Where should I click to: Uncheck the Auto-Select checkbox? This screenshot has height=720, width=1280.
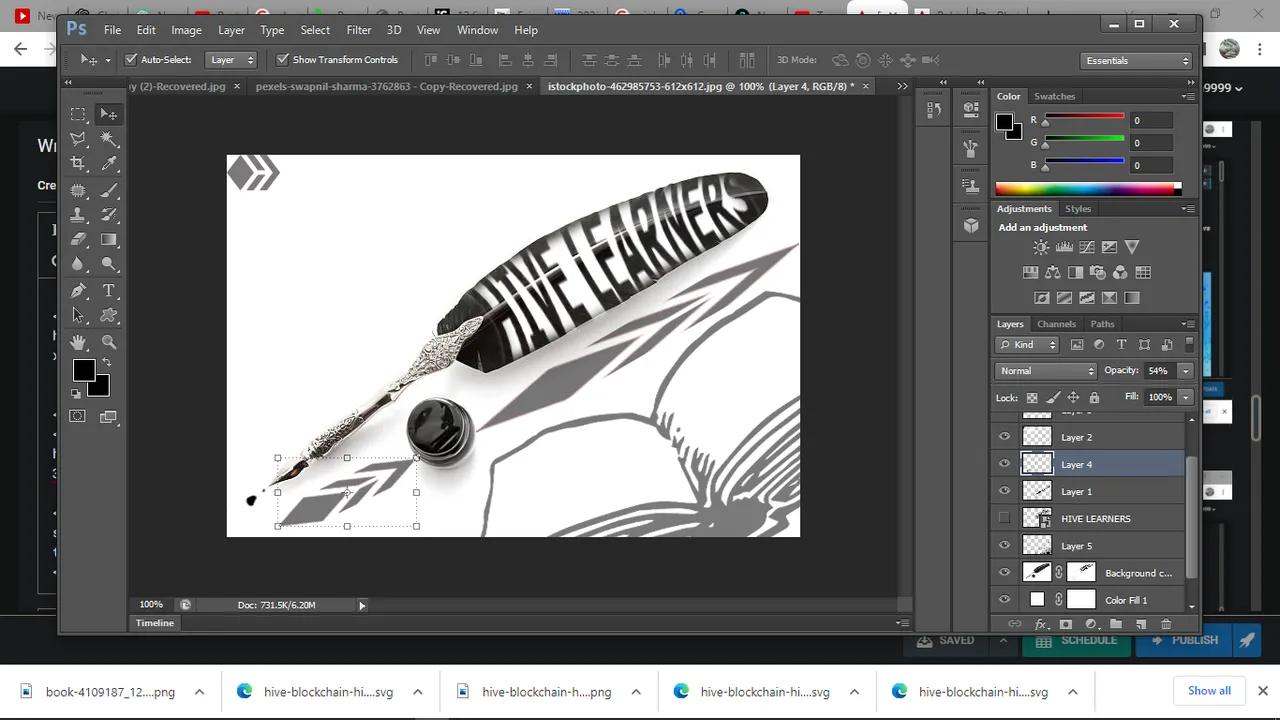[131, 60]
